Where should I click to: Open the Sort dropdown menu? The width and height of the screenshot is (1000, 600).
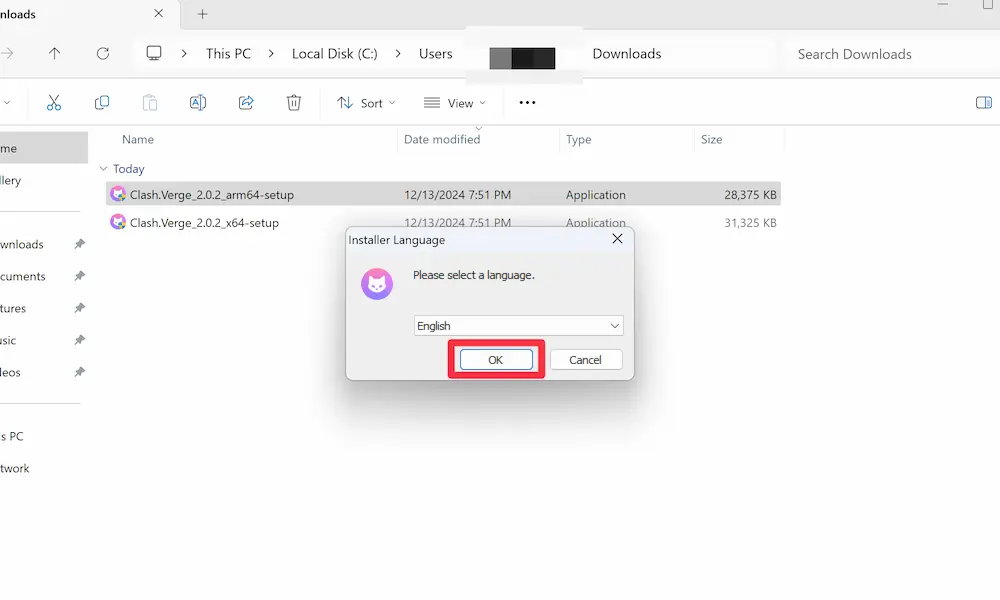(366, 103)
